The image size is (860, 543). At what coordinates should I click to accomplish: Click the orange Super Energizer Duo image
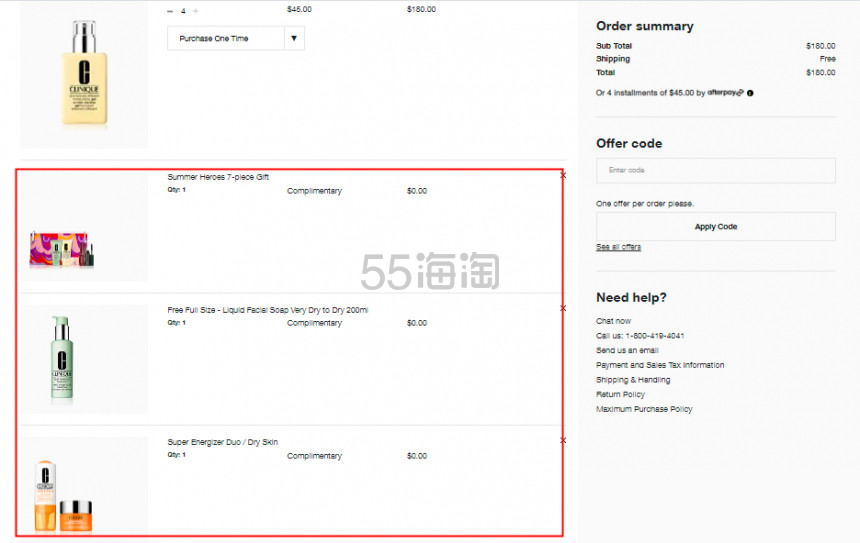(x=63, y=496)
